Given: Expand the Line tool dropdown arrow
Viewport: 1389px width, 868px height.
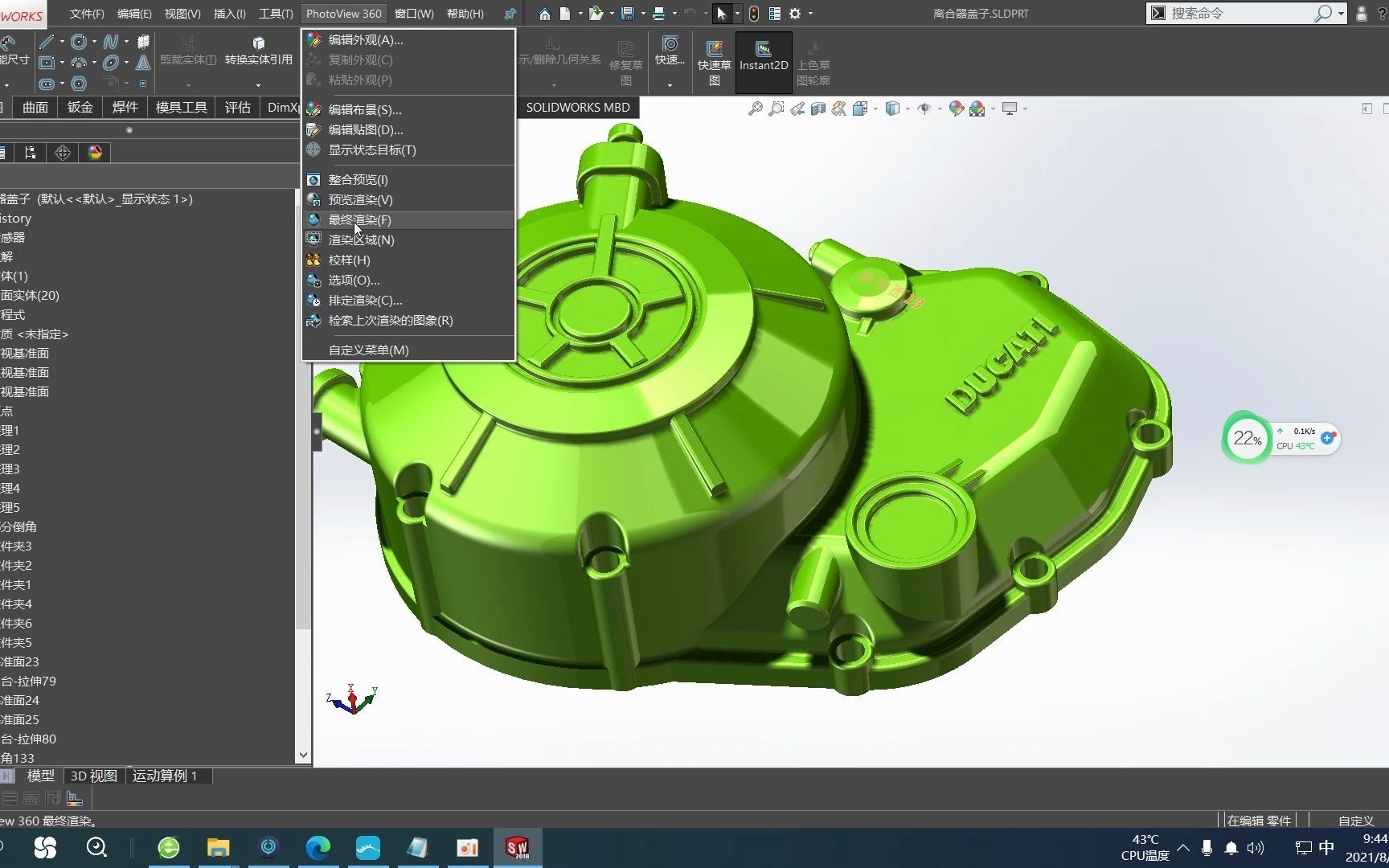Looking at the screenshot, I should coord(62,42).
